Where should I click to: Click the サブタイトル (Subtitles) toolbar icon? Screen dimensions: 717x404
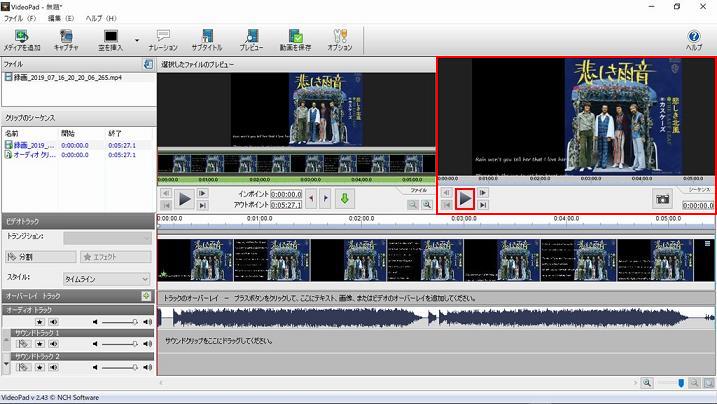tap(207, 40)
